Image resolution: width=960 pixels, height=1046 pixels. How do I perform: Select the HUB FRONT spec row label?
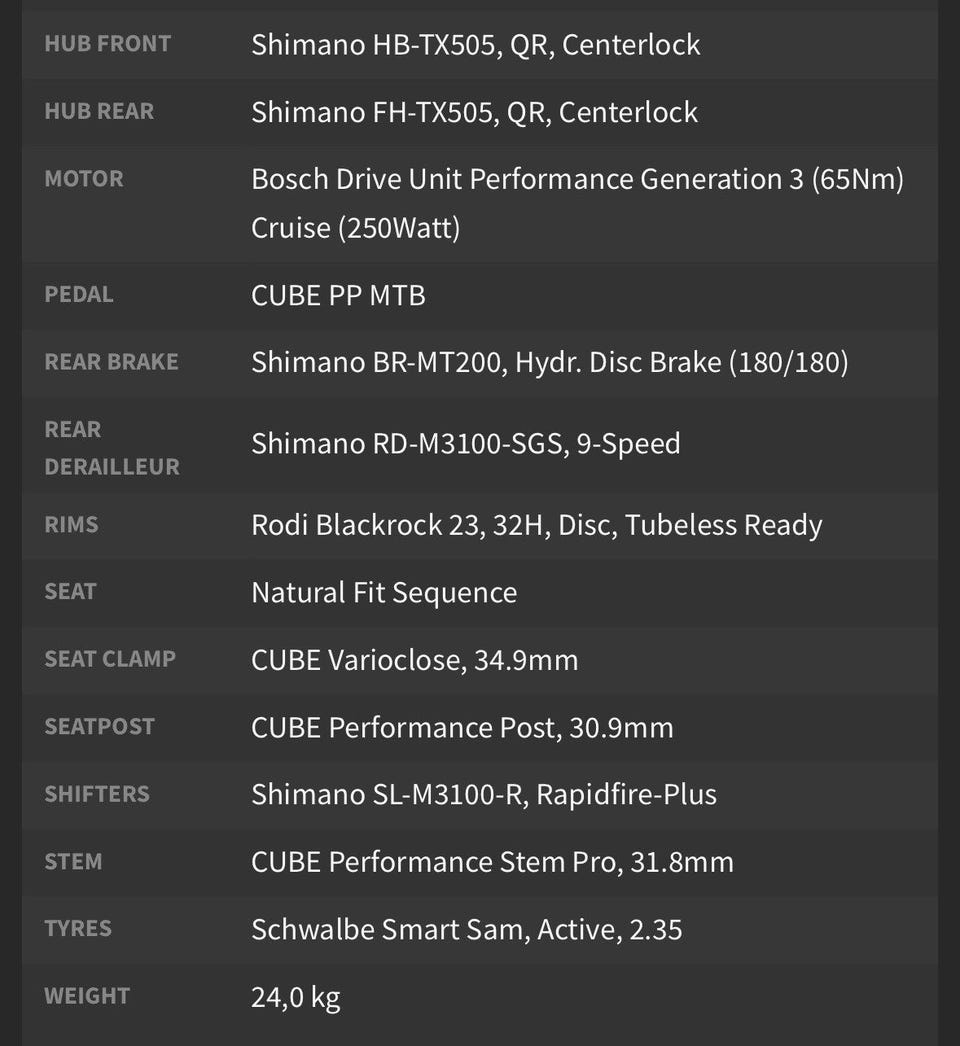coord(107,44)
